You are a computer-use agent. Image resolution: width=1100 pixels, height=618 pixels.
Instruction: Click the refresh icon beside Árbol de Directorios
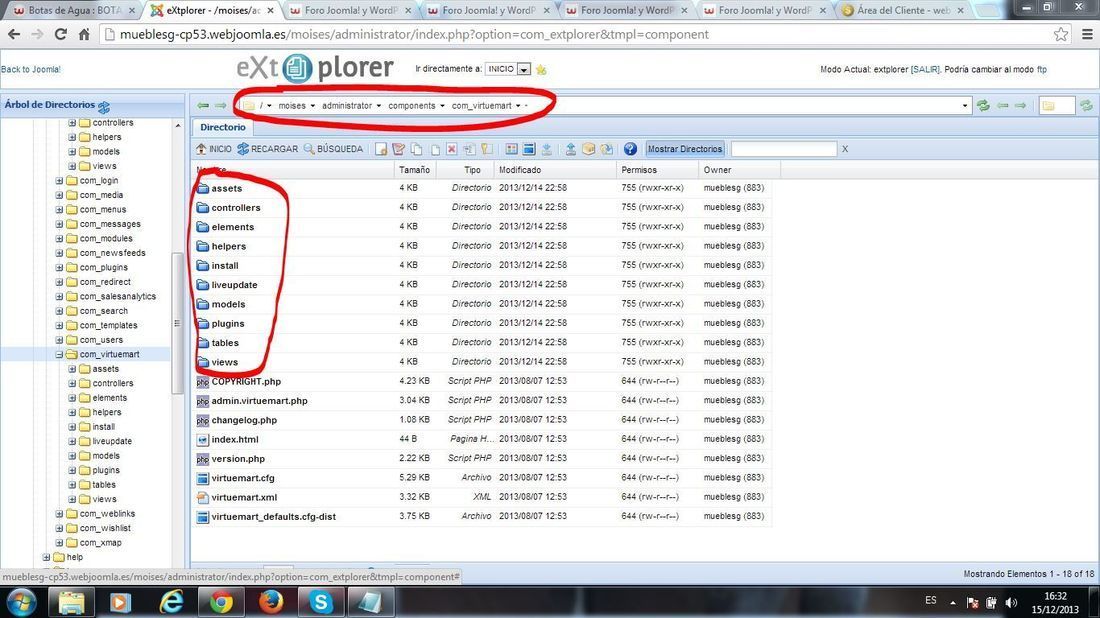[x=104, y=107]
